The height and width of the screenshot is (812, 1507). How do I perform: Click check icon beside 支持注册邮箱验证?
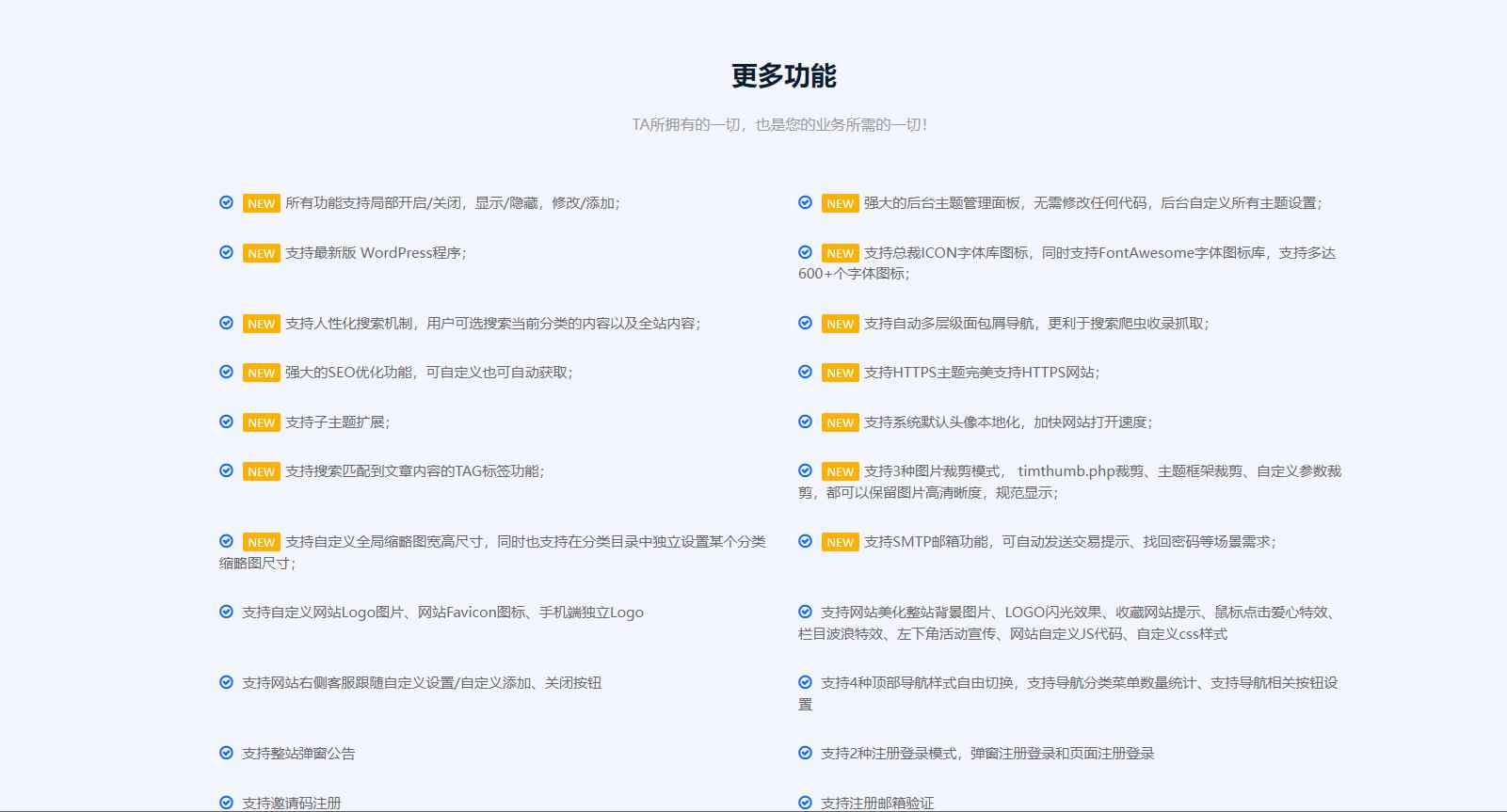click(x=805, y=803)
